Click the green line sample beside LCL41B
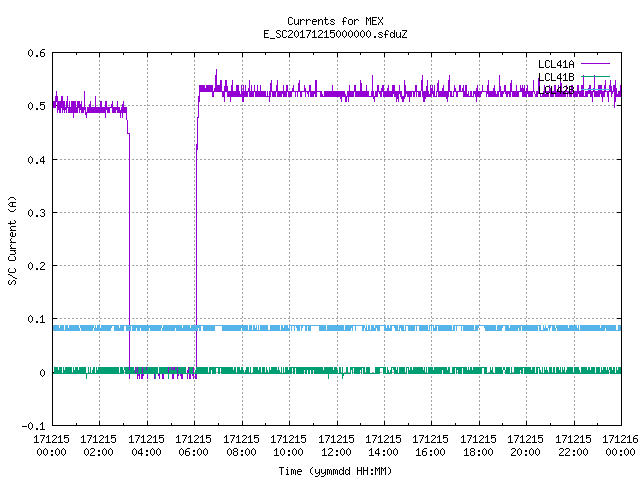640x480 pixels. pyautogui.click(x=595, y=76)
